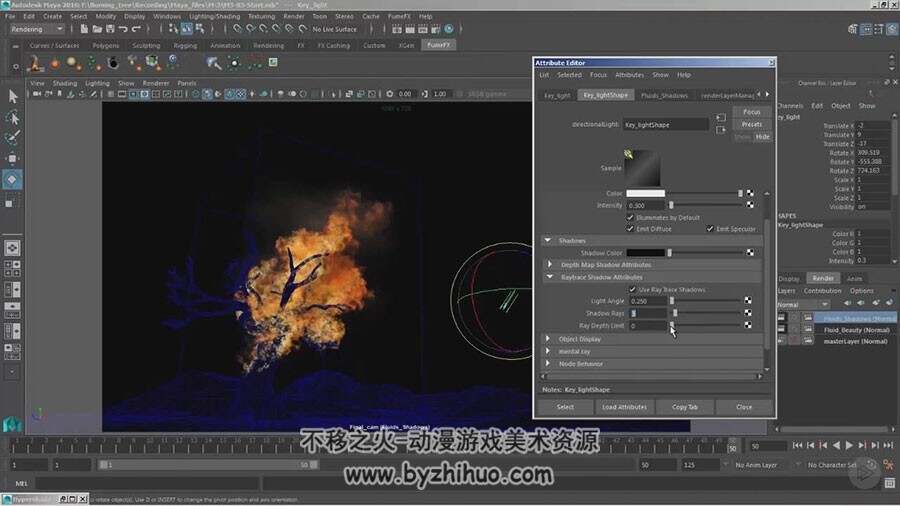Screen dimensions: 900x506
Task: Click Color map checker icon
Action: coord(750,193)
